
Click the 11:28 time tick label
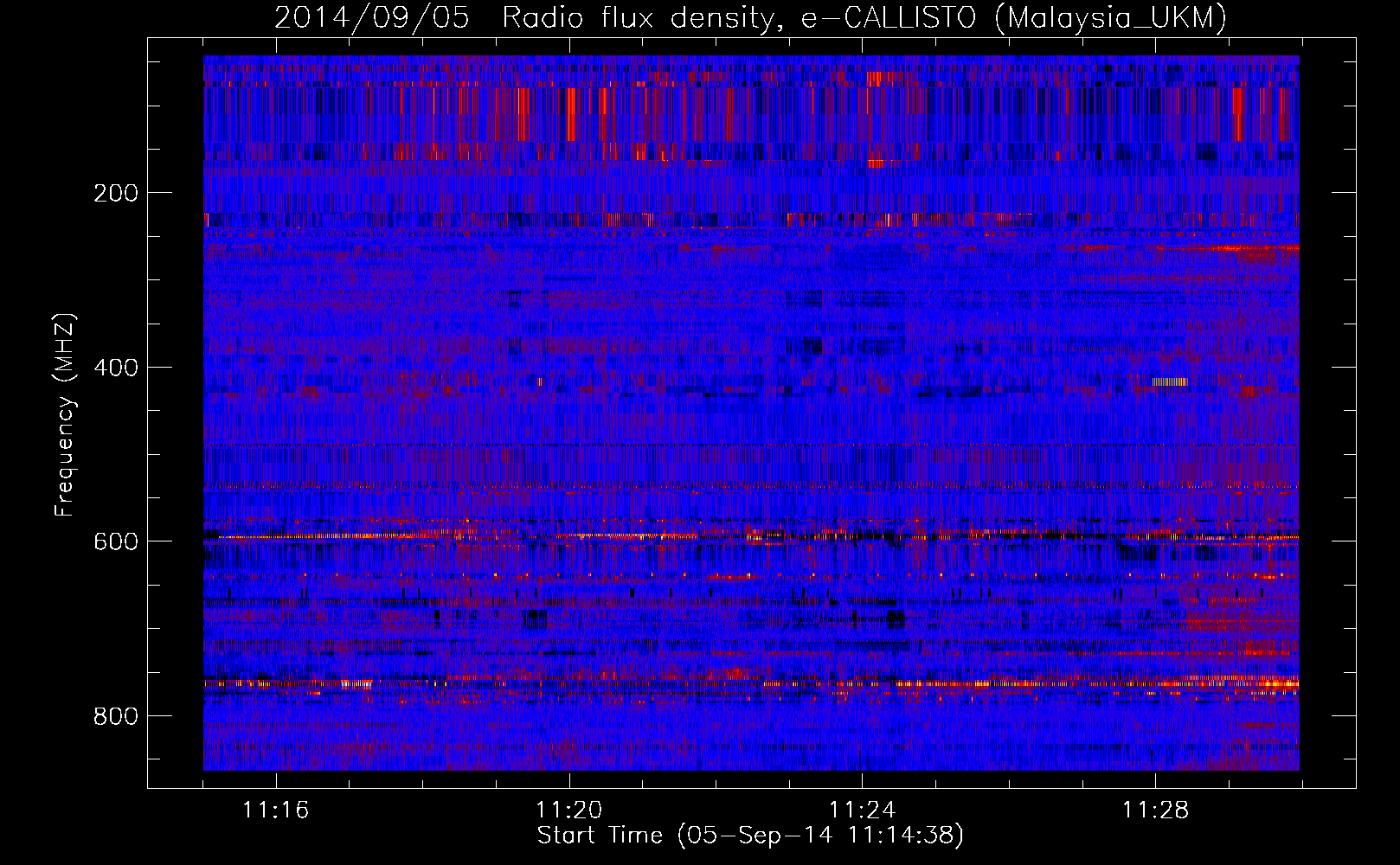[1155, 811]
